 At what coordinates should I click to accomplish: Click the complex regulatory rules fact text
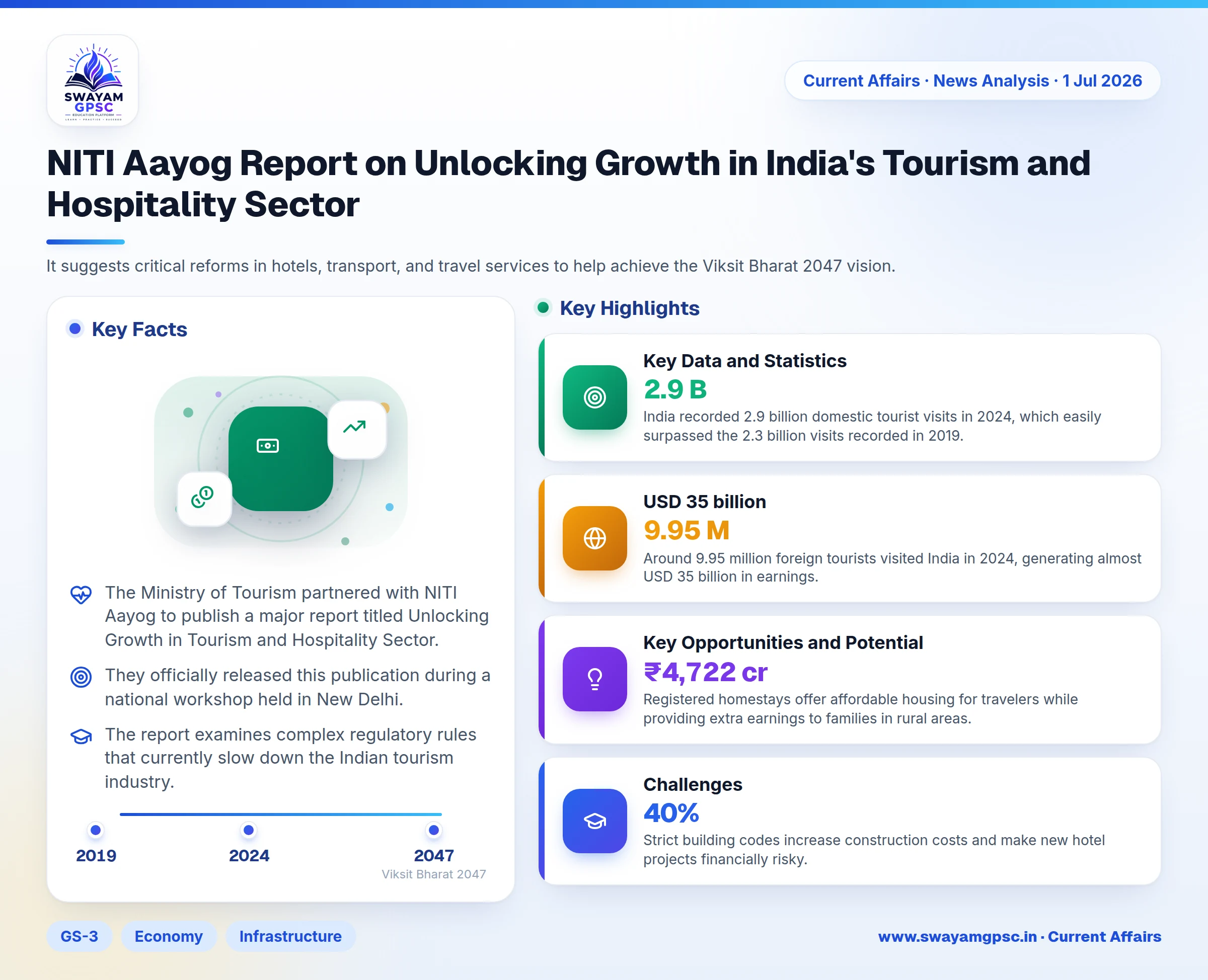tap(291, 758)
